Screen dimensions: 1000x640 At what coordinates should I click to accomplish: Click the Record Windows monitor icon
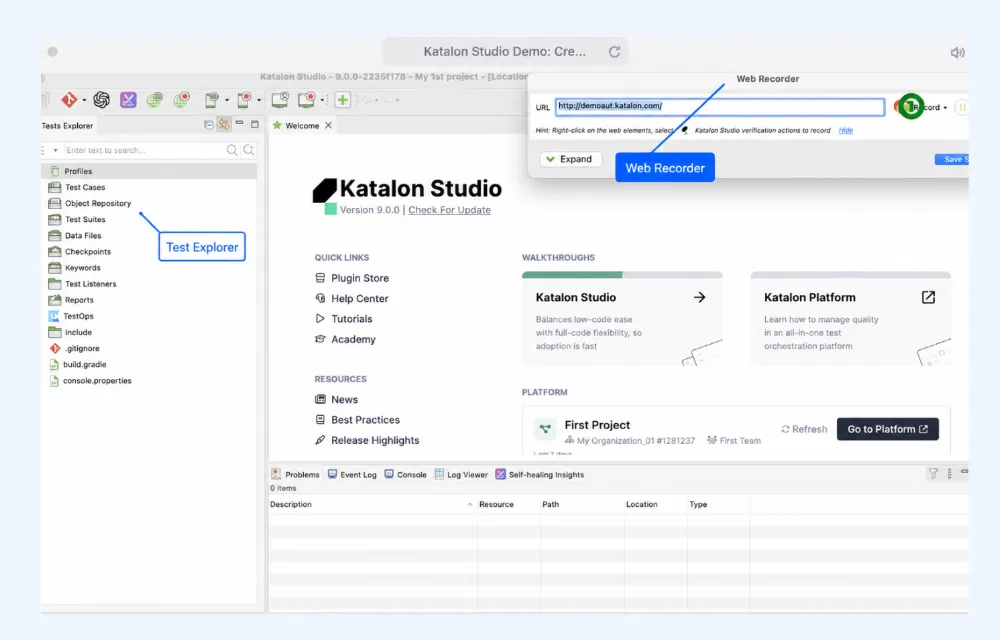pos(307,99)
